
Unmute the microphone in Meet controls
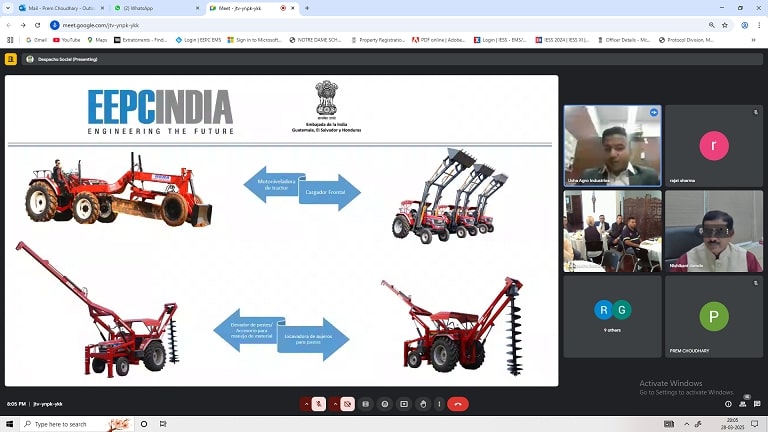point(318,404)
